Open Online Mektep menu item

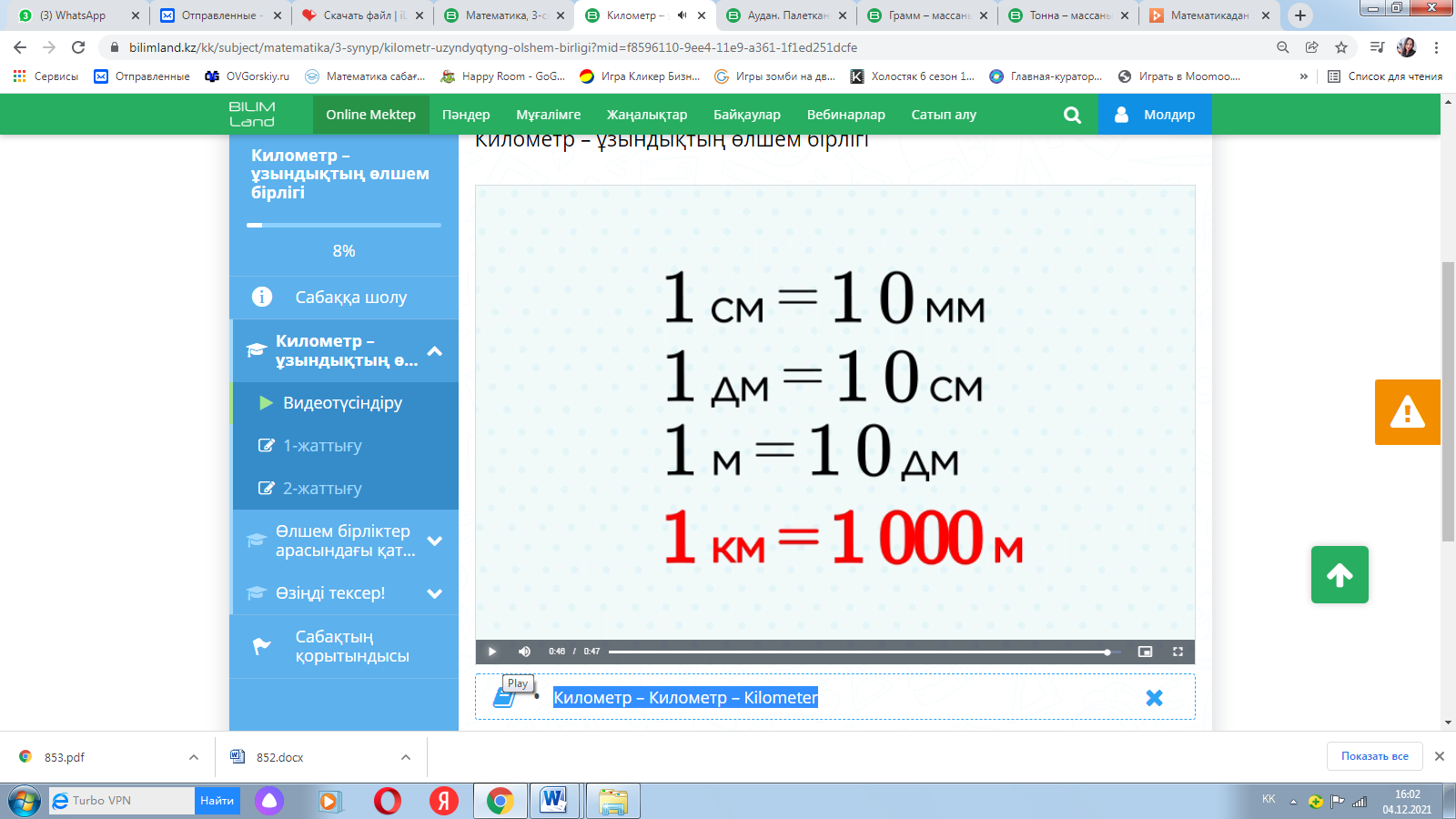[370, 115]
